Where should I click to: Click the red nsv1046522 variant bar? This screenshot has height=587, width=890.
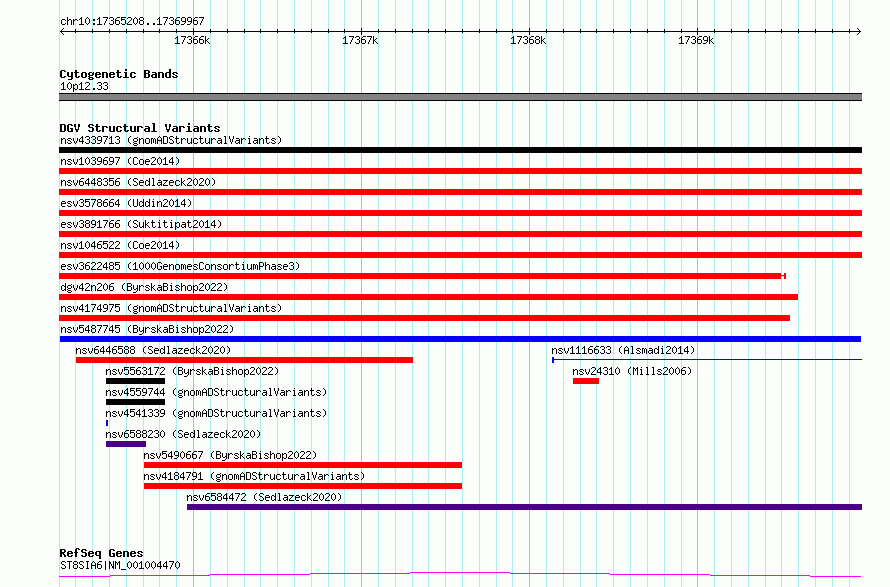click(460, 255)
